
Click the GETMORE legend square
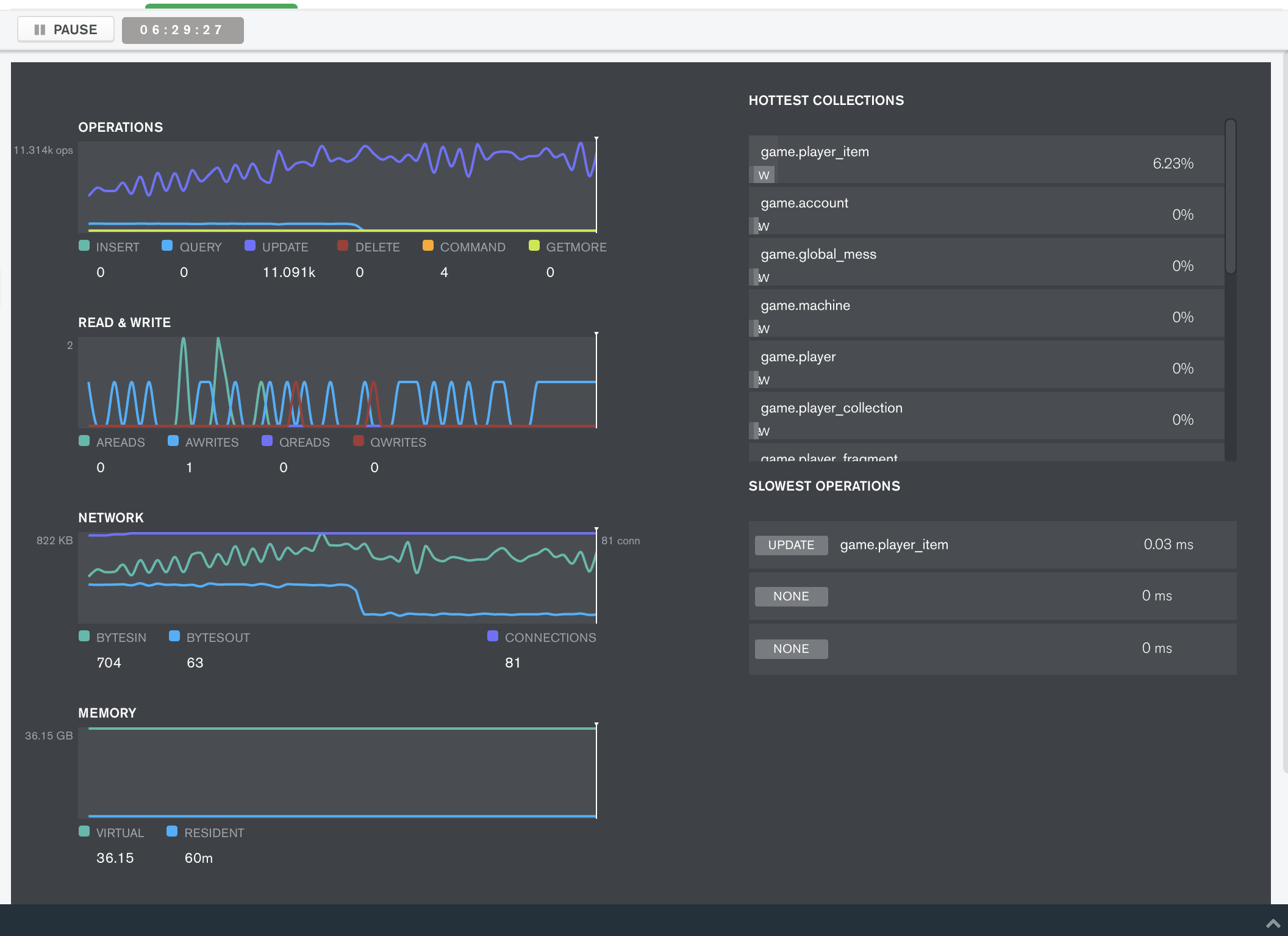tap(534, 246)
